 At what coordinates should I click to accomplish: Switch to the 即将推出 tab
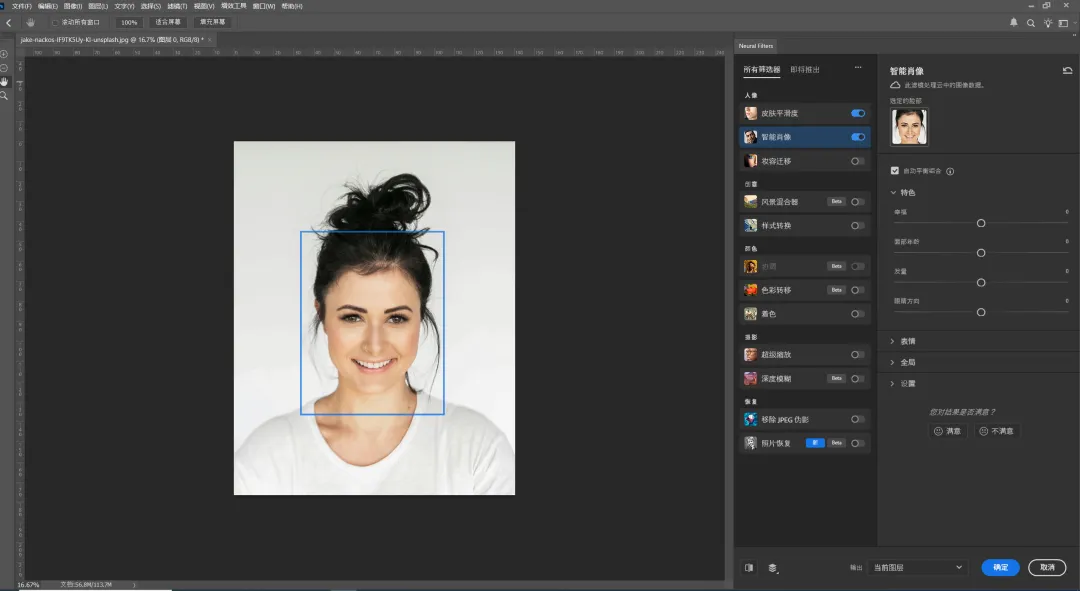coord(805,70)
